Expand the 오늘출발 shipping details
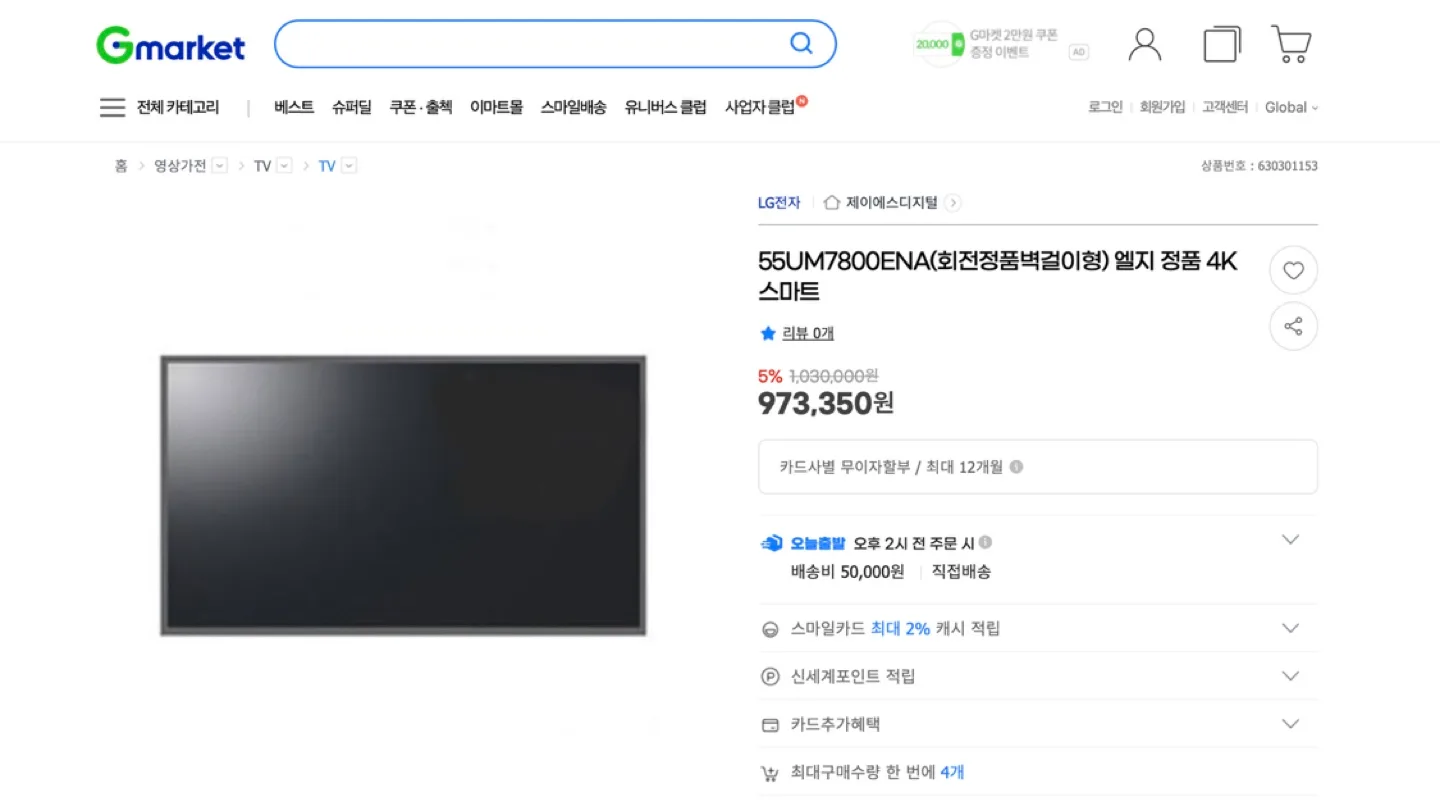1440x806 pixels. click(x=1290, y=540)
